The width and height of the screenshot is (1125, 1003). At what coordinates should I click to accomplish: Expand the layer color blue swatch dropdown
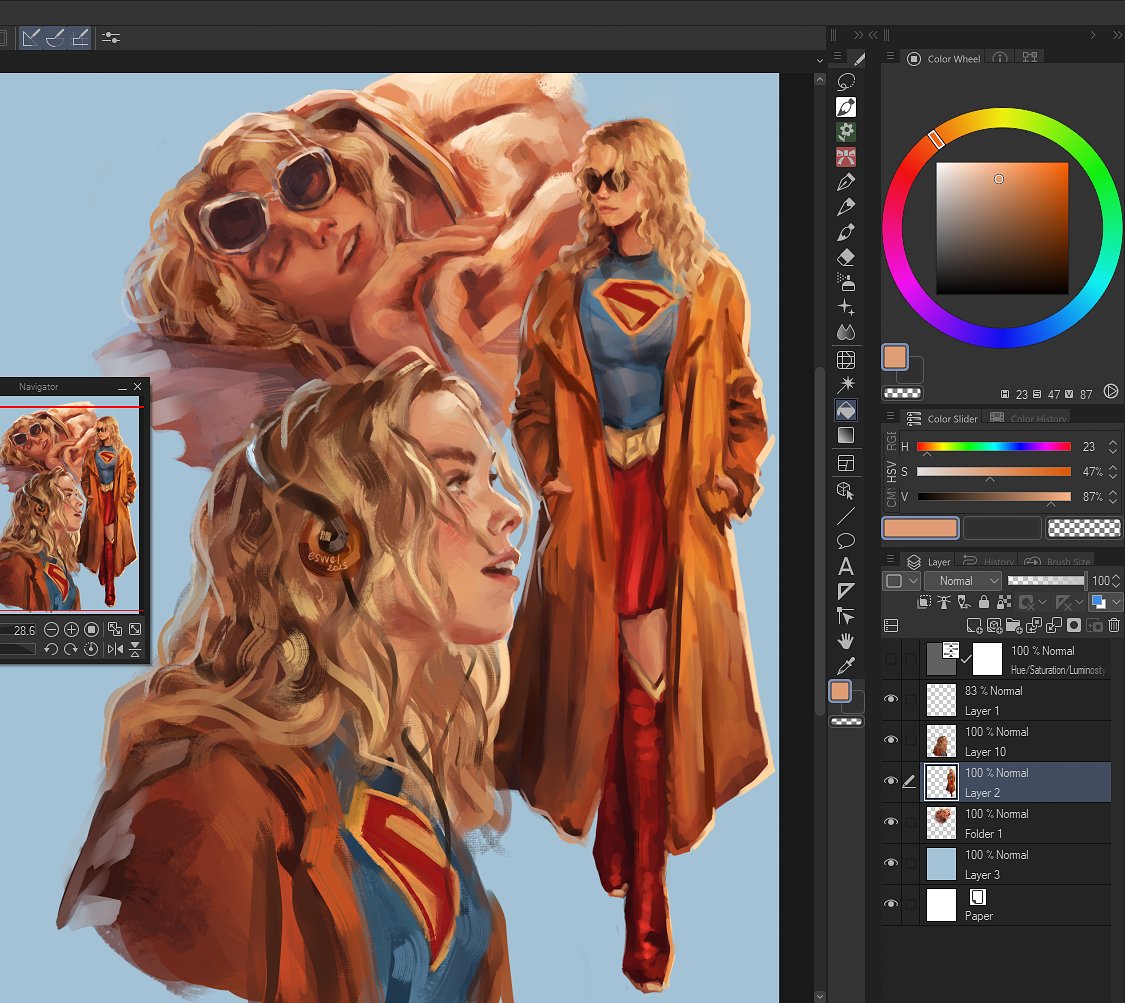(1116, 603)
